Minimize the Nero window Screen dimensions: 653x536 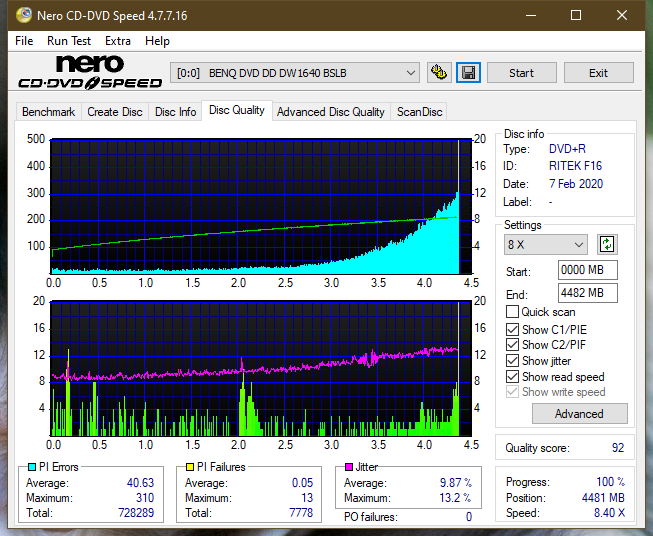pos(531,15)
